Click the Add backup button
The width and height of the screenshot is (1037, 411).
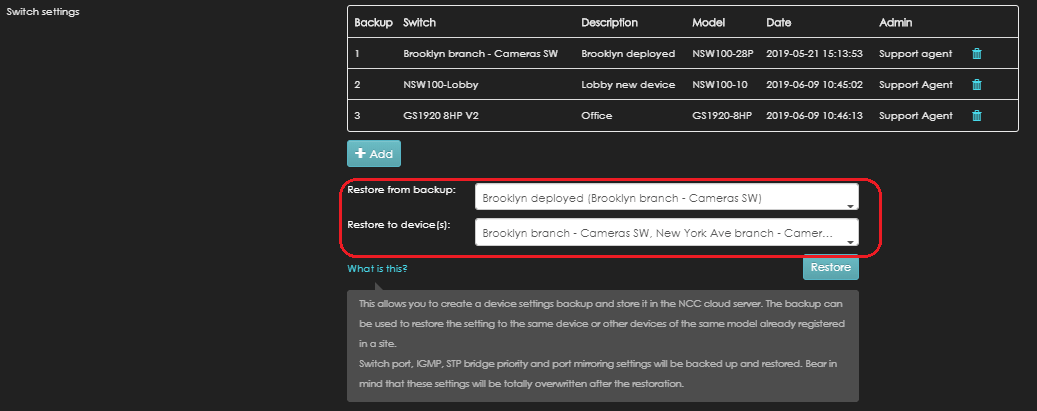(374, 154)
